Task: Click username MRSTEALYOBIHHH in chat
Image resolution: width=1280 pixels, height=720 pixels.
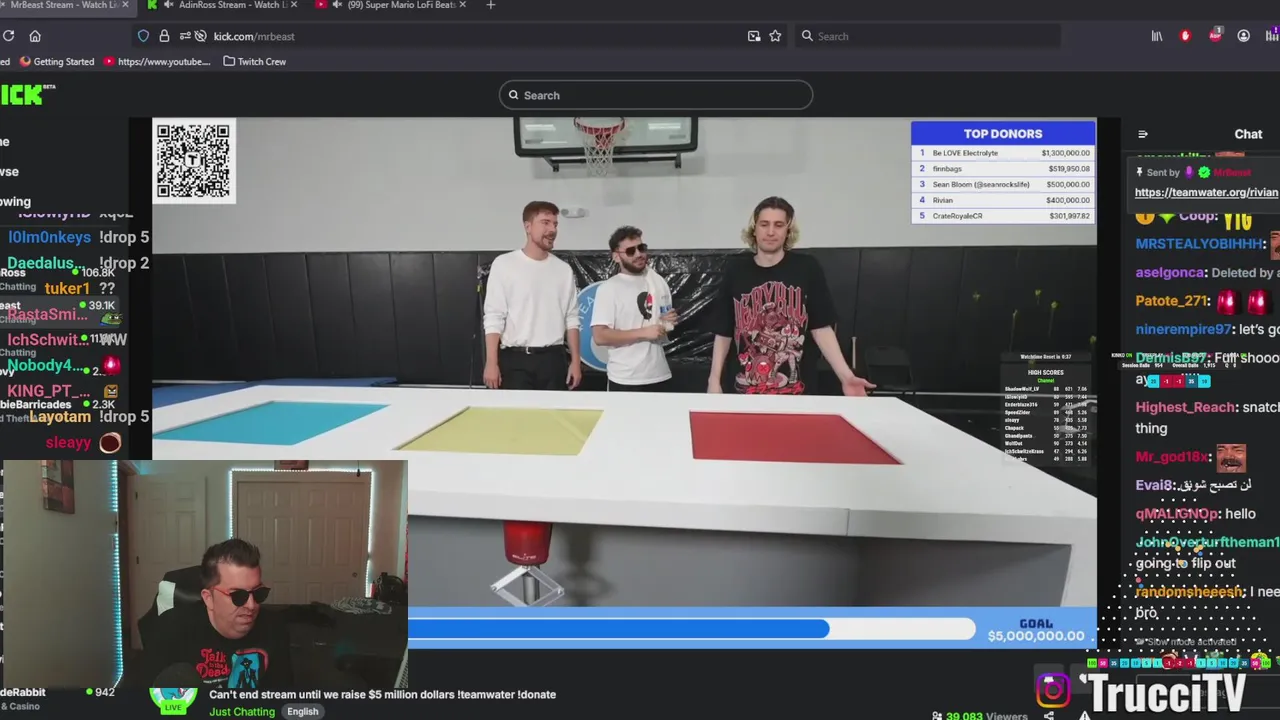Action: point(1200,243)
